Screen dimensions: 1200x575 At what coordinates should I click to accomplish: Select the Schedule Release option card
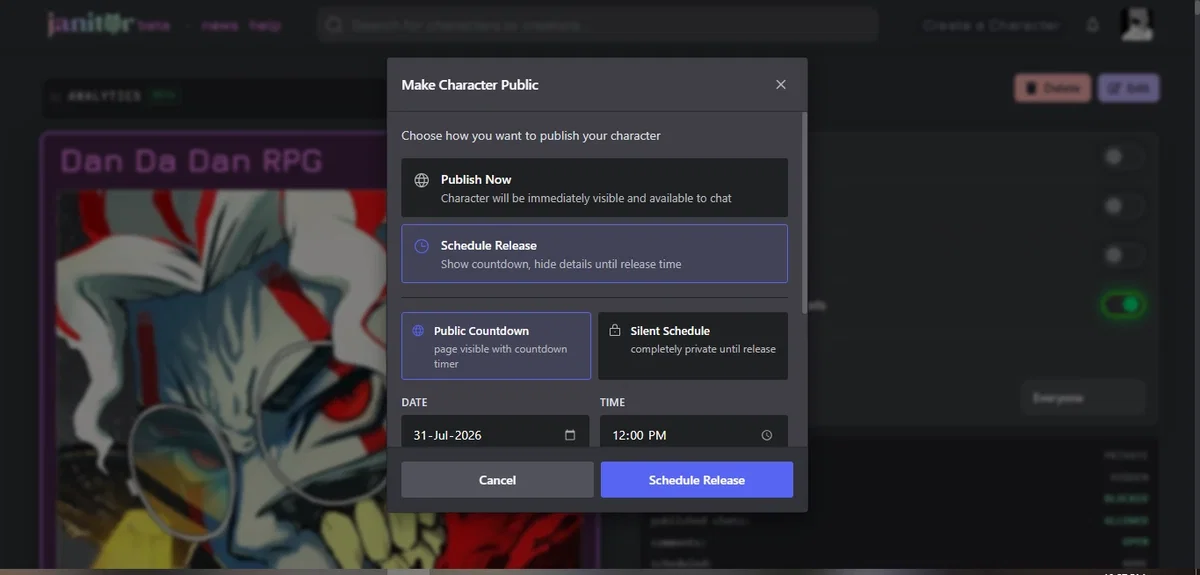[594, 254]
